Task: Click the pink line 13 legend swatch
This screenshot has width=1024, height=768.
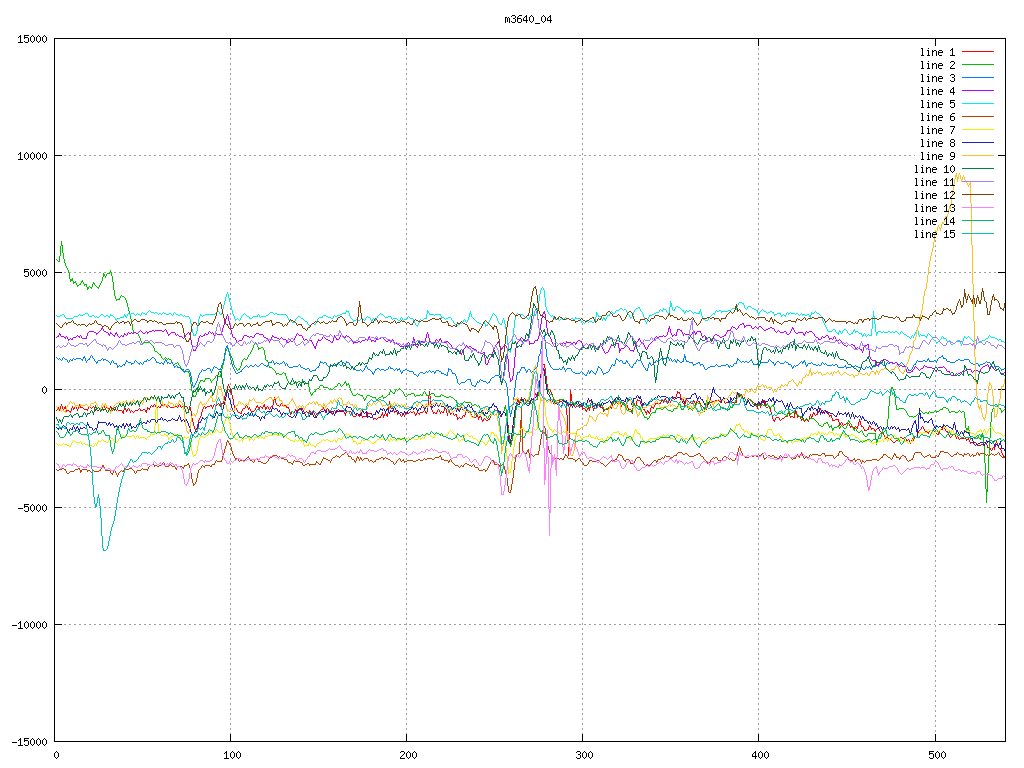Action: [978, 208]
